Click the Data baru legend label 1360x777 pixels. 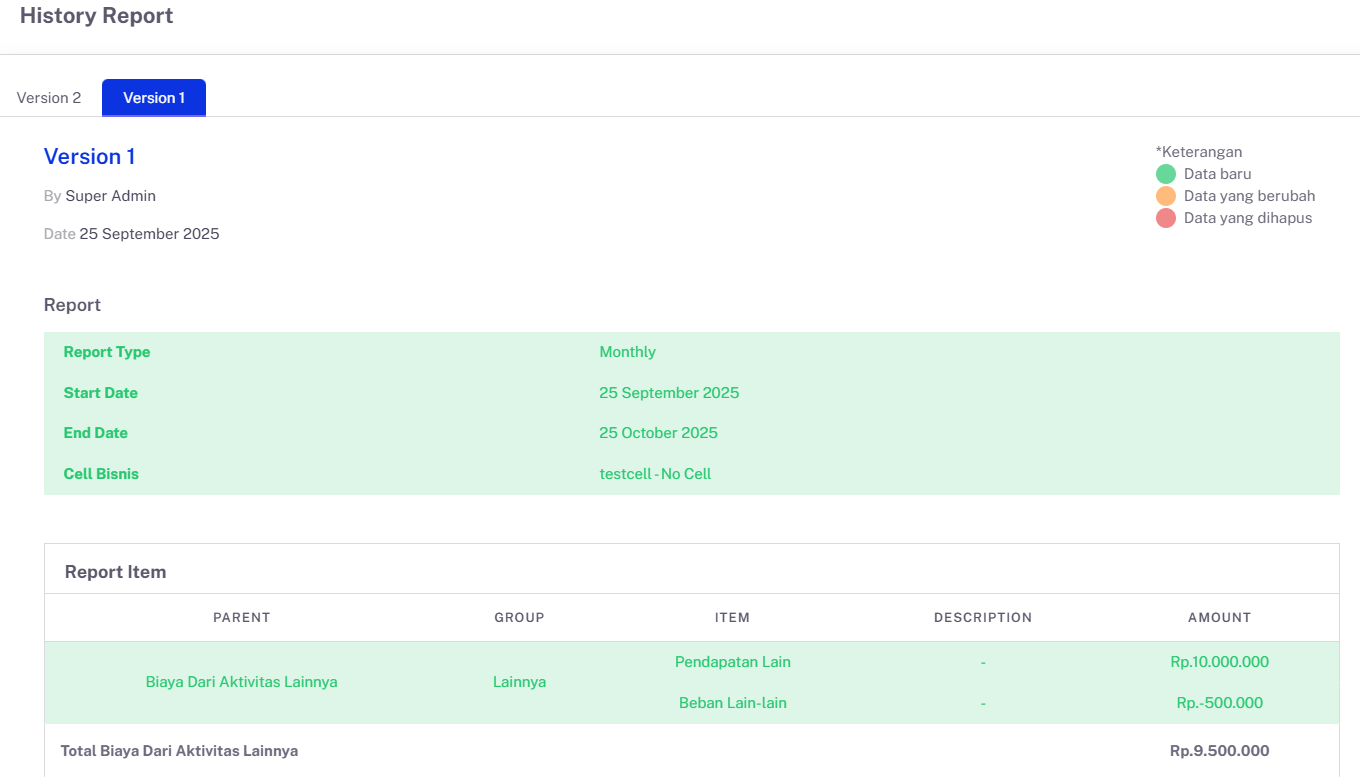click(x=1218, y=174)
